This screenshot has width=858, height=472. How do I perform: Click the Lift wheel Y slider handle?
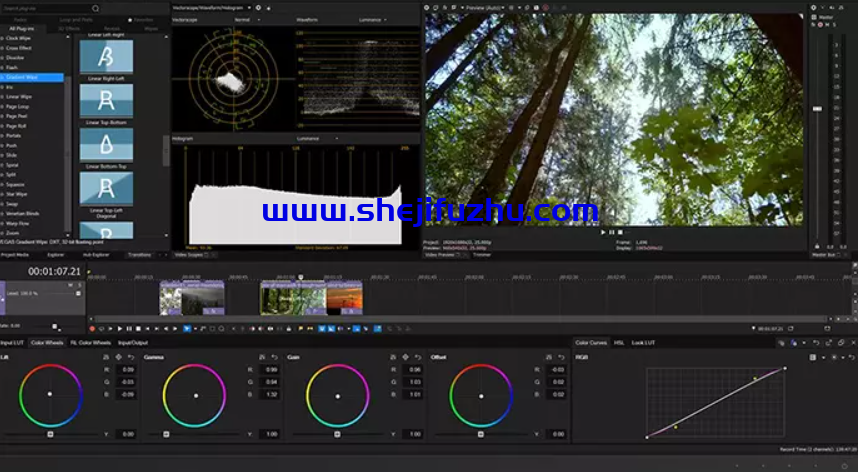[x=50, y=434]
